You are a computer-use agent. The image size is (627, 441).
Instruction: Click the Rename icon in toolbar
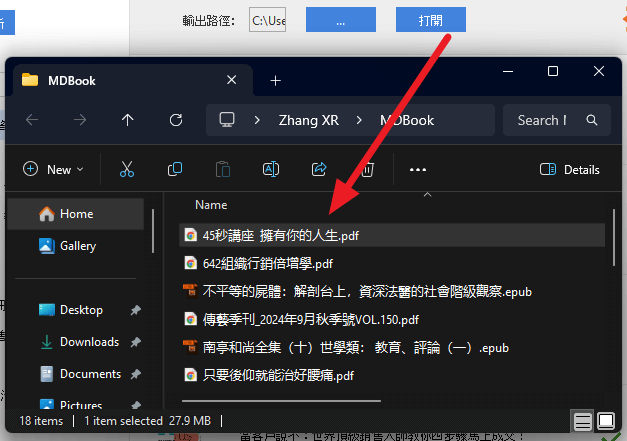[271, 170]
